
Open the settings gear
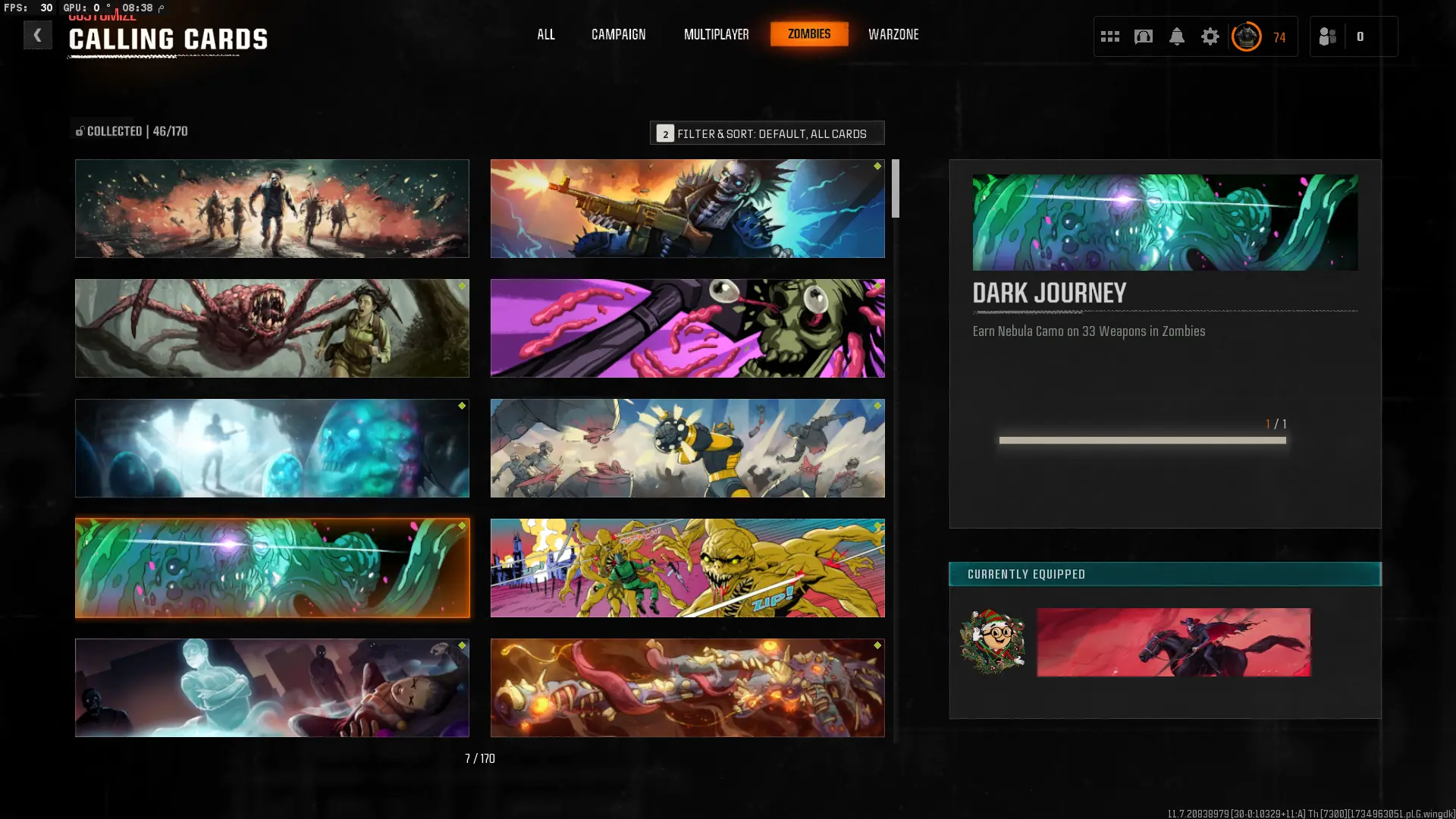point(1210,36)
